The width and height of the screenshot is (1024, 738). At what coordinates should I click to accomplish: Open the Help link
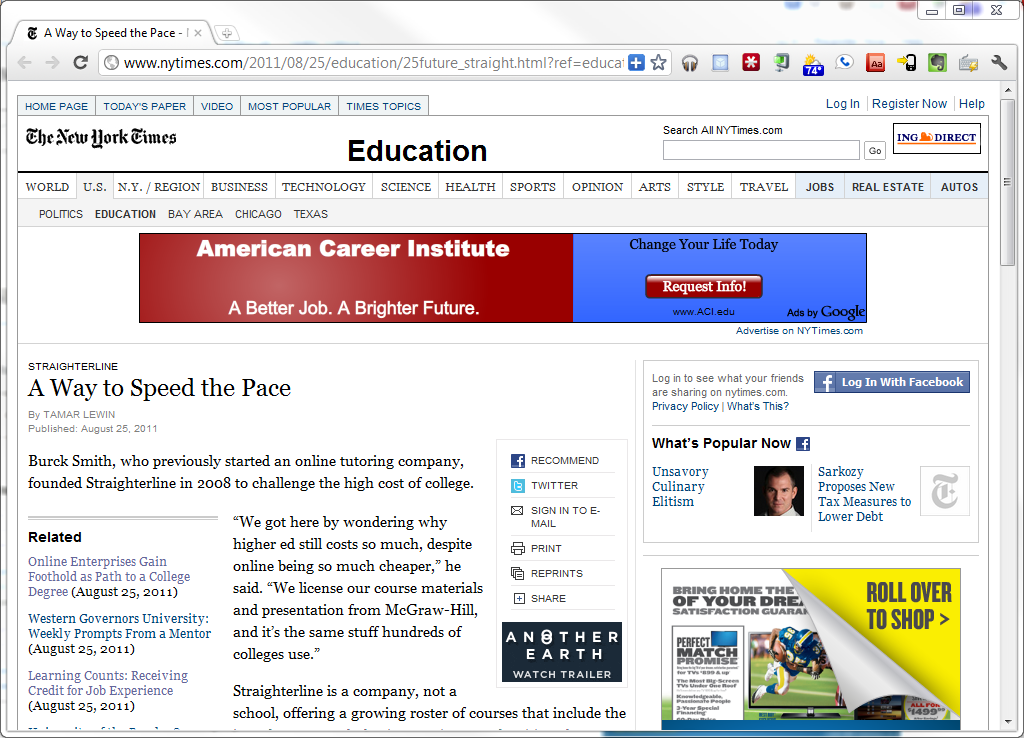[x=971, y=104]
